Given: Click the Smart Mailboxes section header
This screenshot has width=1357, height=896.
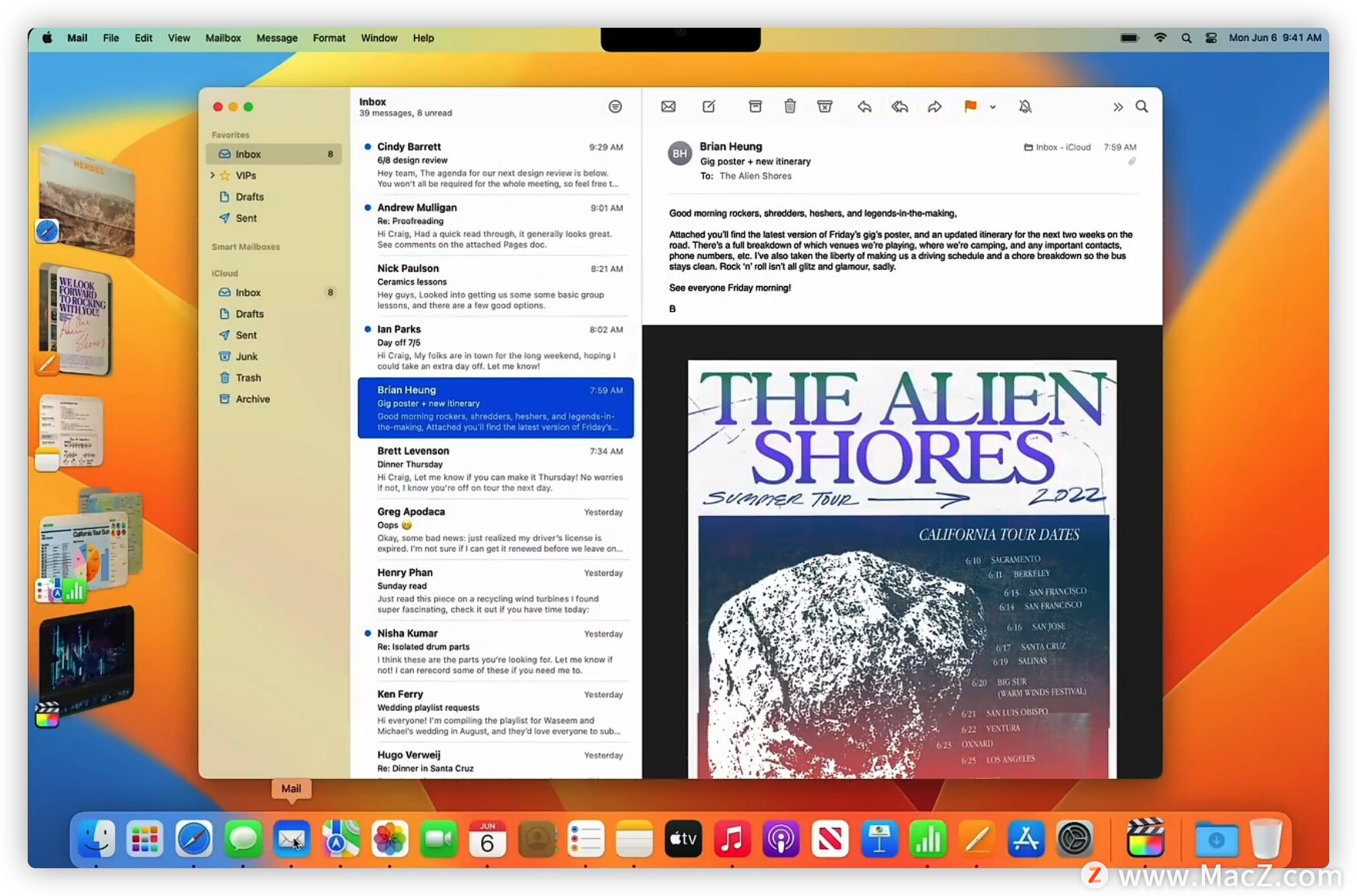Looking at the screenshot, I should tap(246, 247).
